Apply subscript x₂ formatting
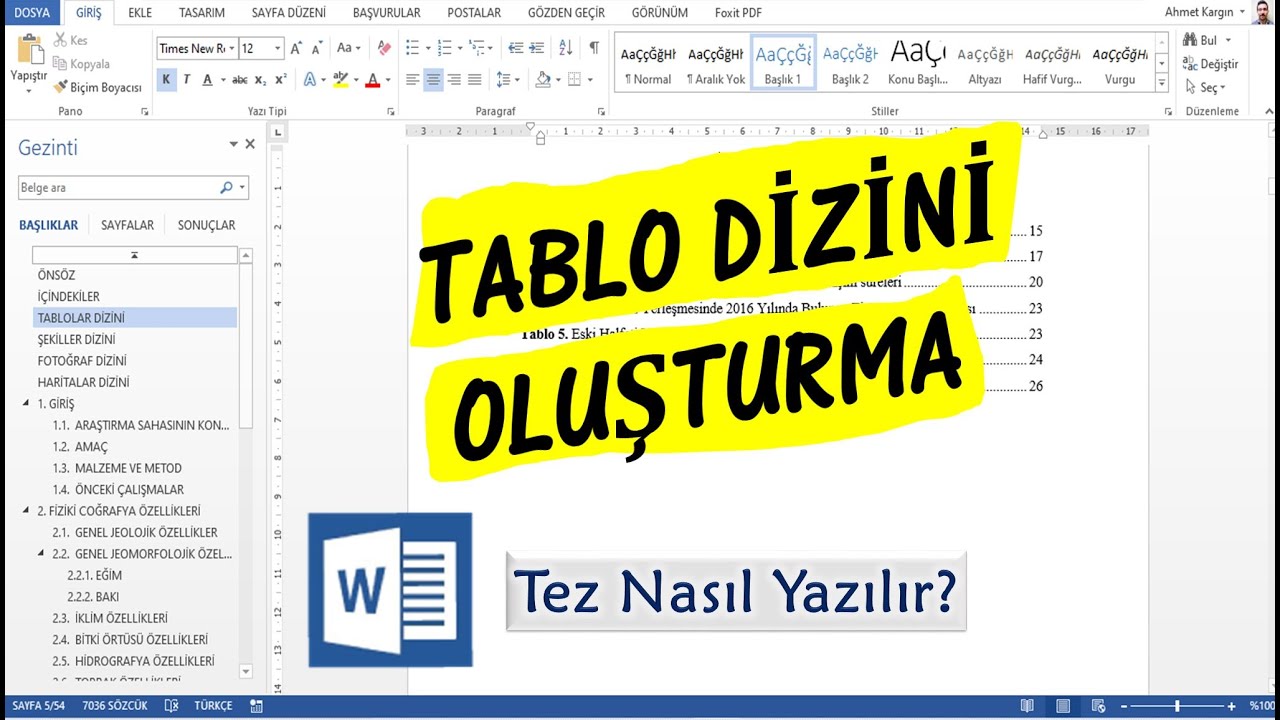This screenshot has width=1280, height=720. [x=260, y=79]
